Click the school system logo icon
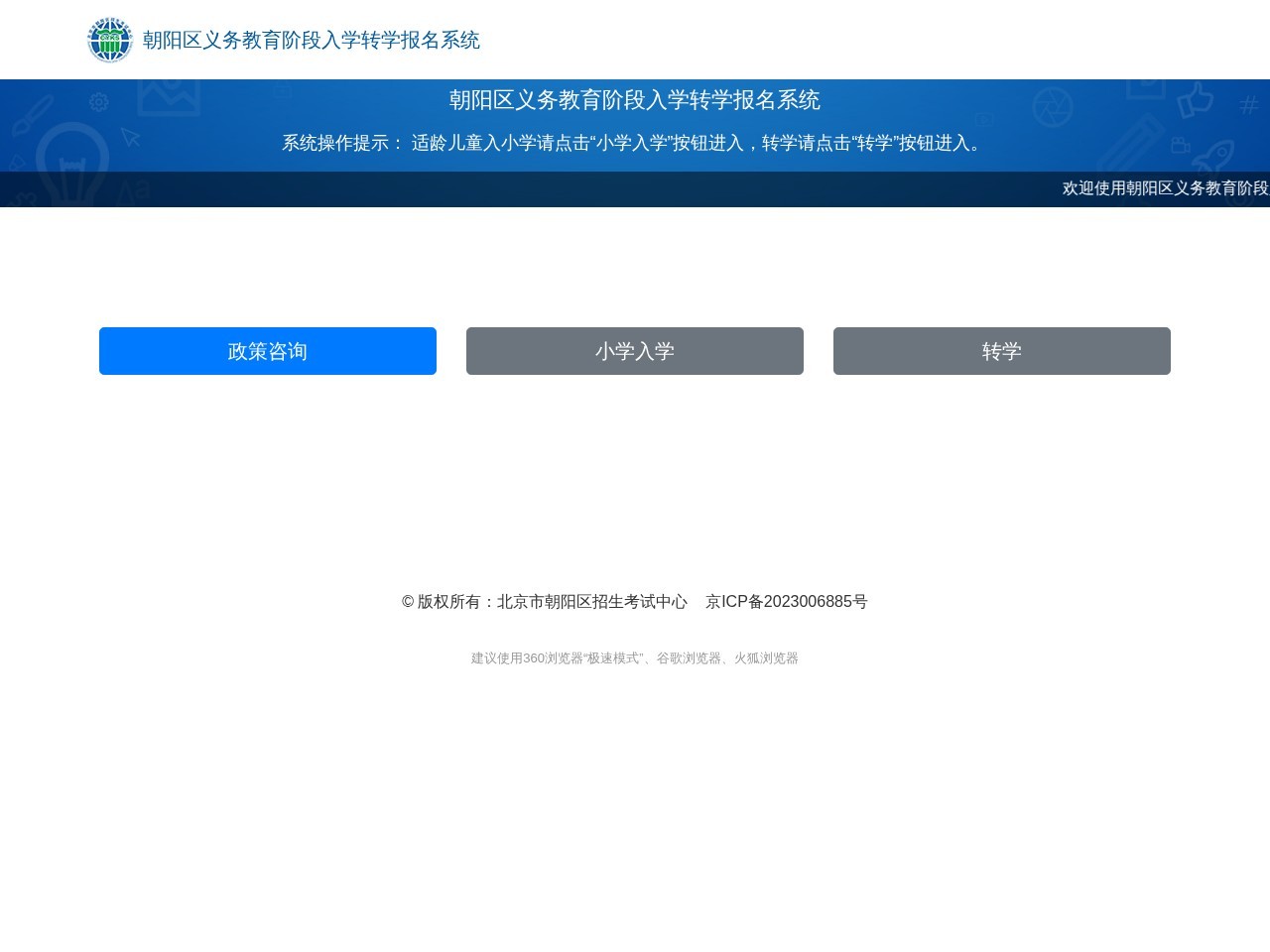The height and width of the screenshot is (952, 1270). click(x=110, y=40)
